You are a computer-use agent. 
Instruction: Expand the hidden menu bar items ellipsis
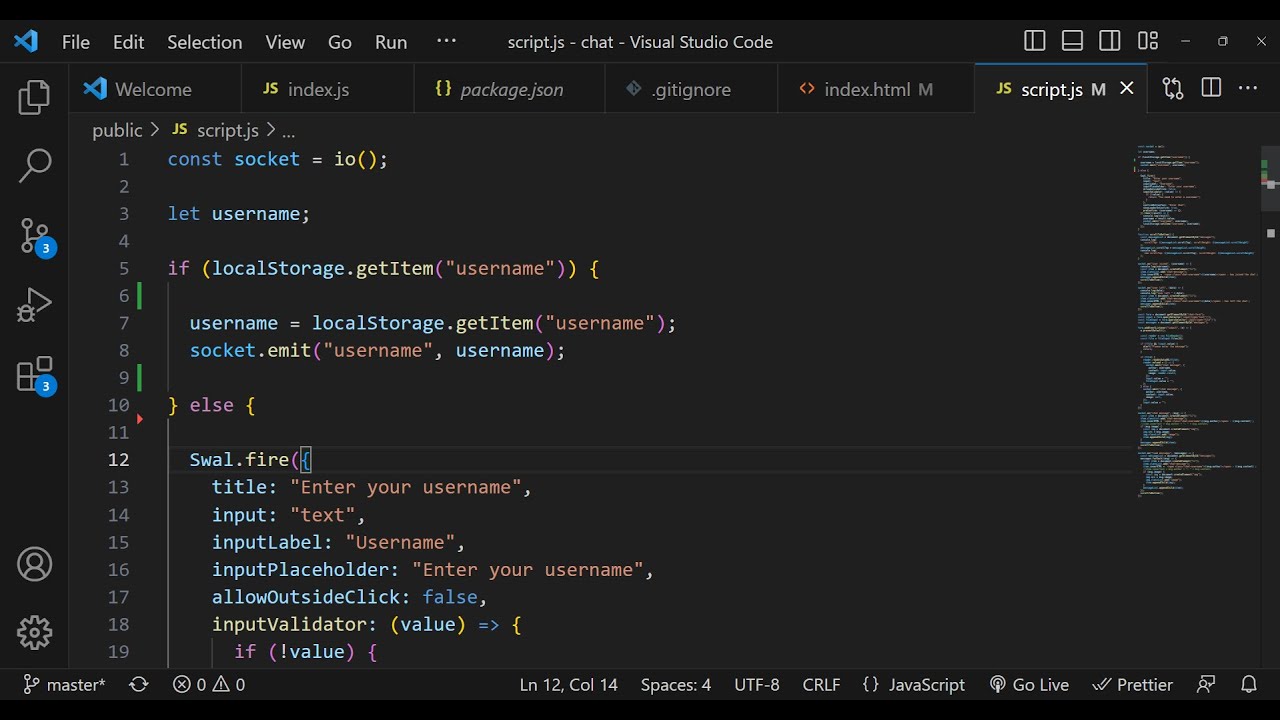coord(446,41)
